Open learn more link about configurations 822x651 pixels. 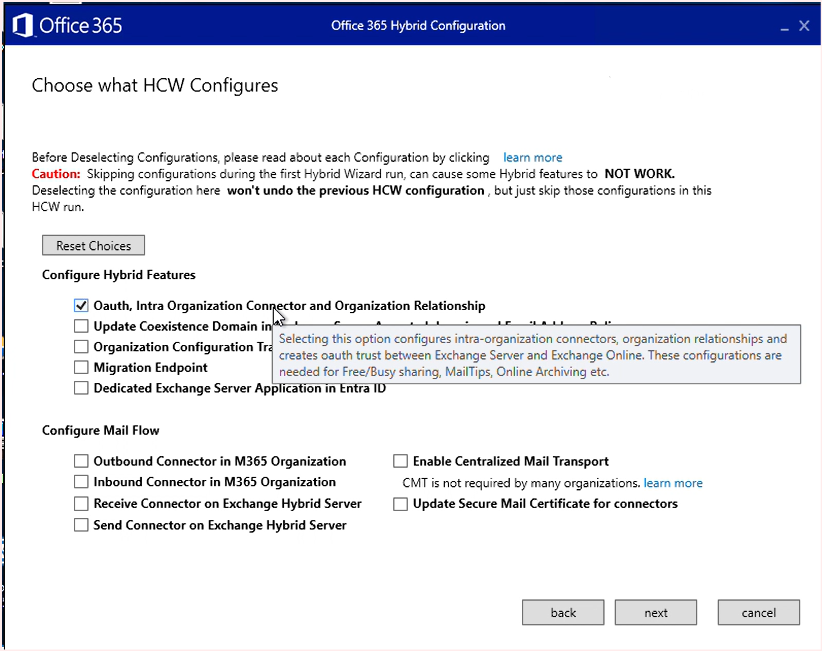click(532, 157)
